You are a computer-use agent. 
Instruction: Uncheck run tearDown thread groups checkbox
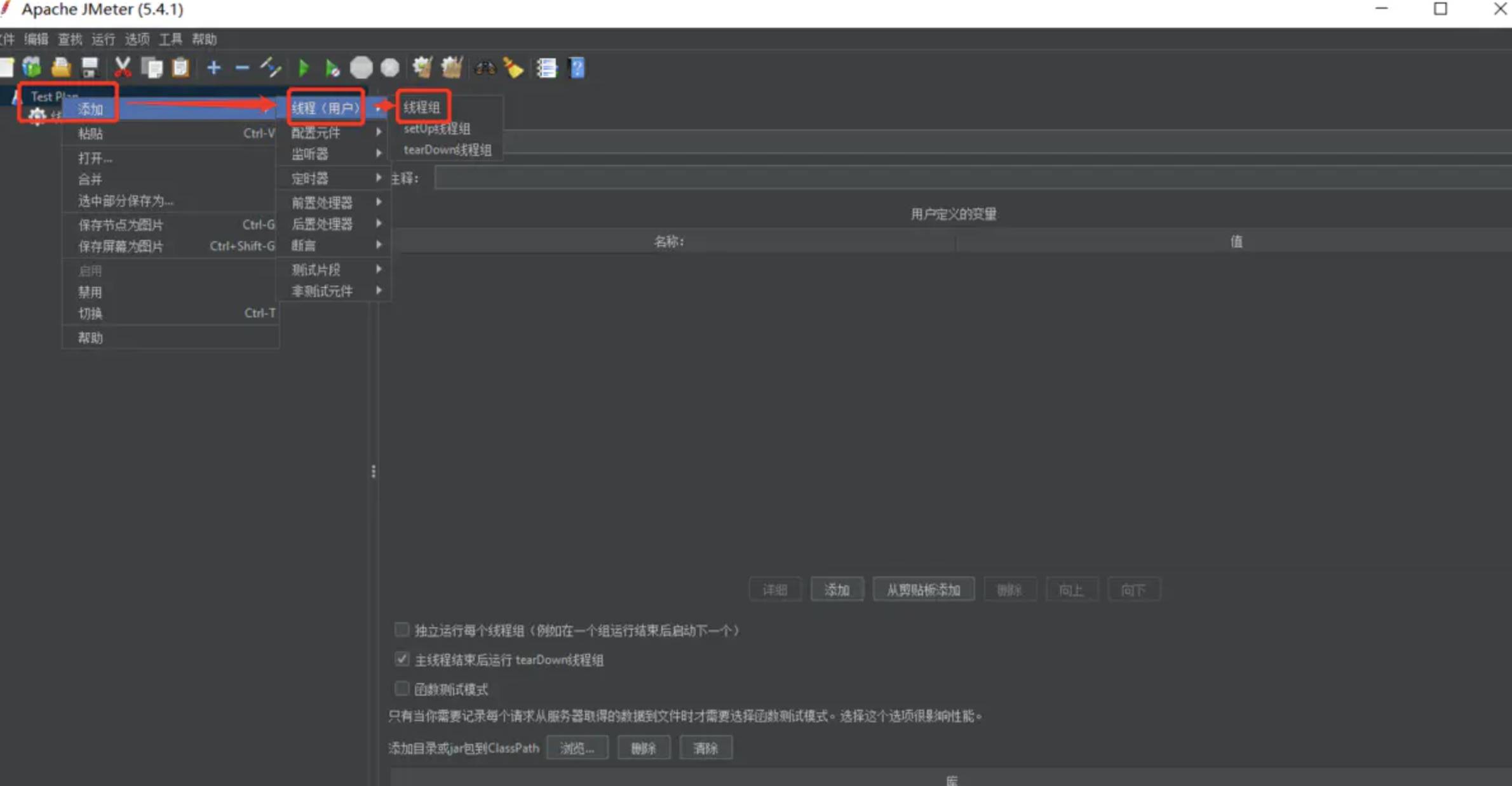(402, 659)
